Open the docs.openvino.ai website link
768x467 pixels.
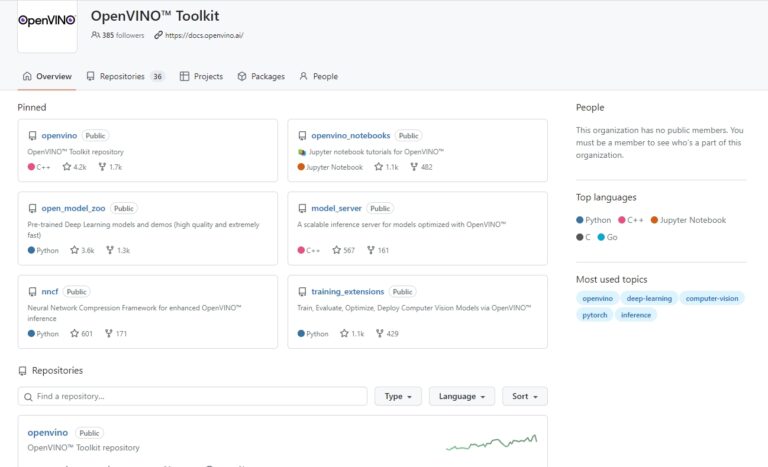204,35
